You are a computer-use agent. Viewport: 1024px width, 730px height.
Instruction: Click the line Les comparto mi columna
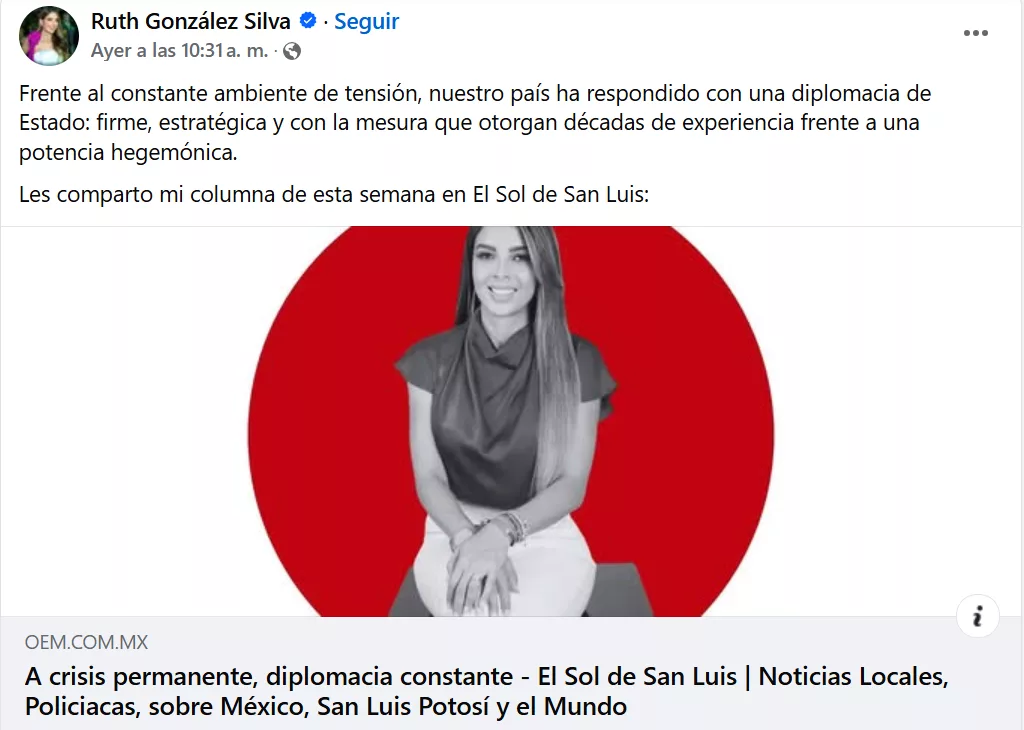point(334,195)
